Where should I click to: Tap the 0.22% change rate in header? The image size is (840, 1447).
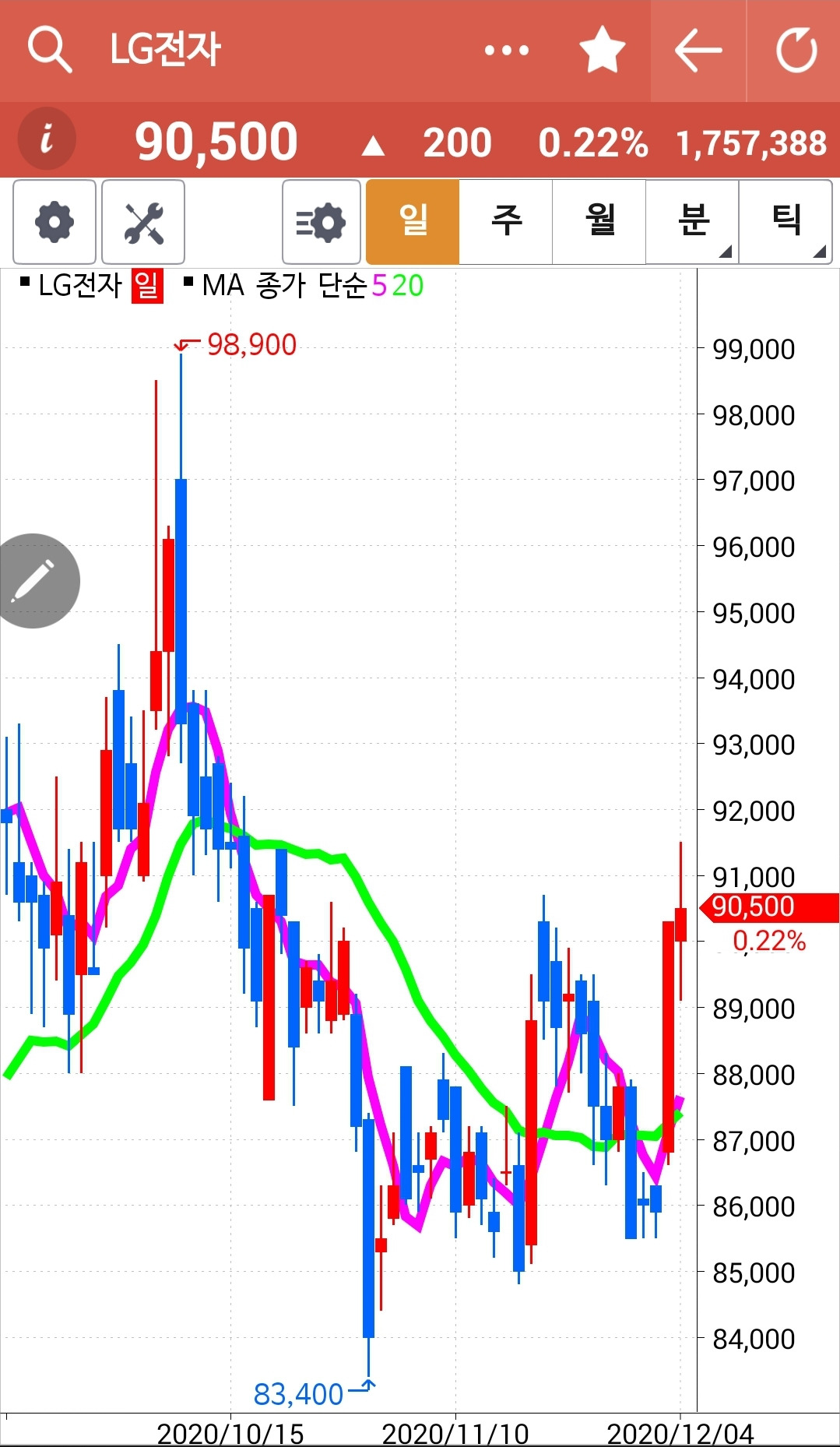tap(593, 143)
